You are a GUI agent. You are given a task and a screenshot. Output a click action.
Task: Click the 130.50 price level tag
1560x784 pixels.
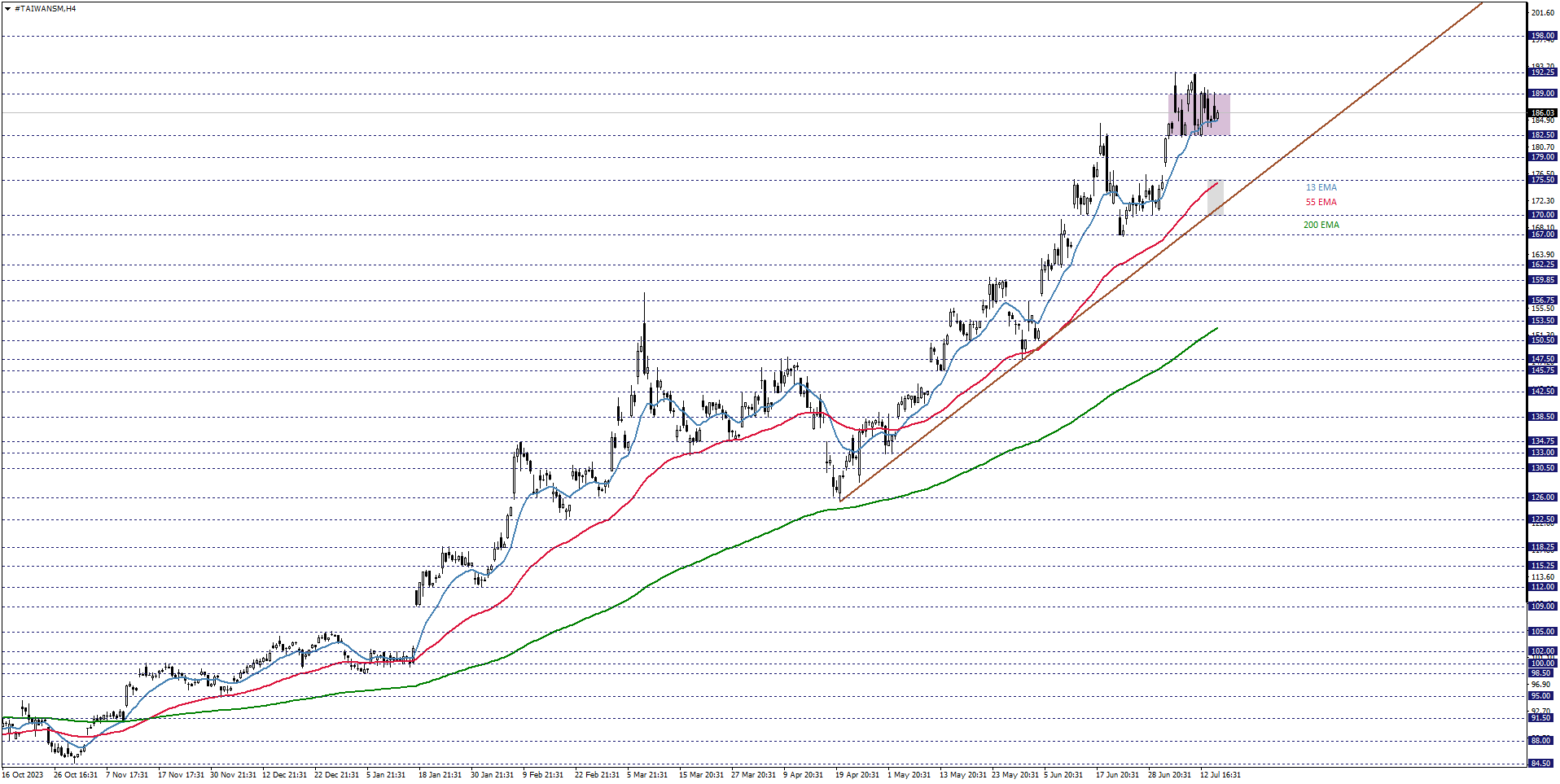tap(1543, 468)
